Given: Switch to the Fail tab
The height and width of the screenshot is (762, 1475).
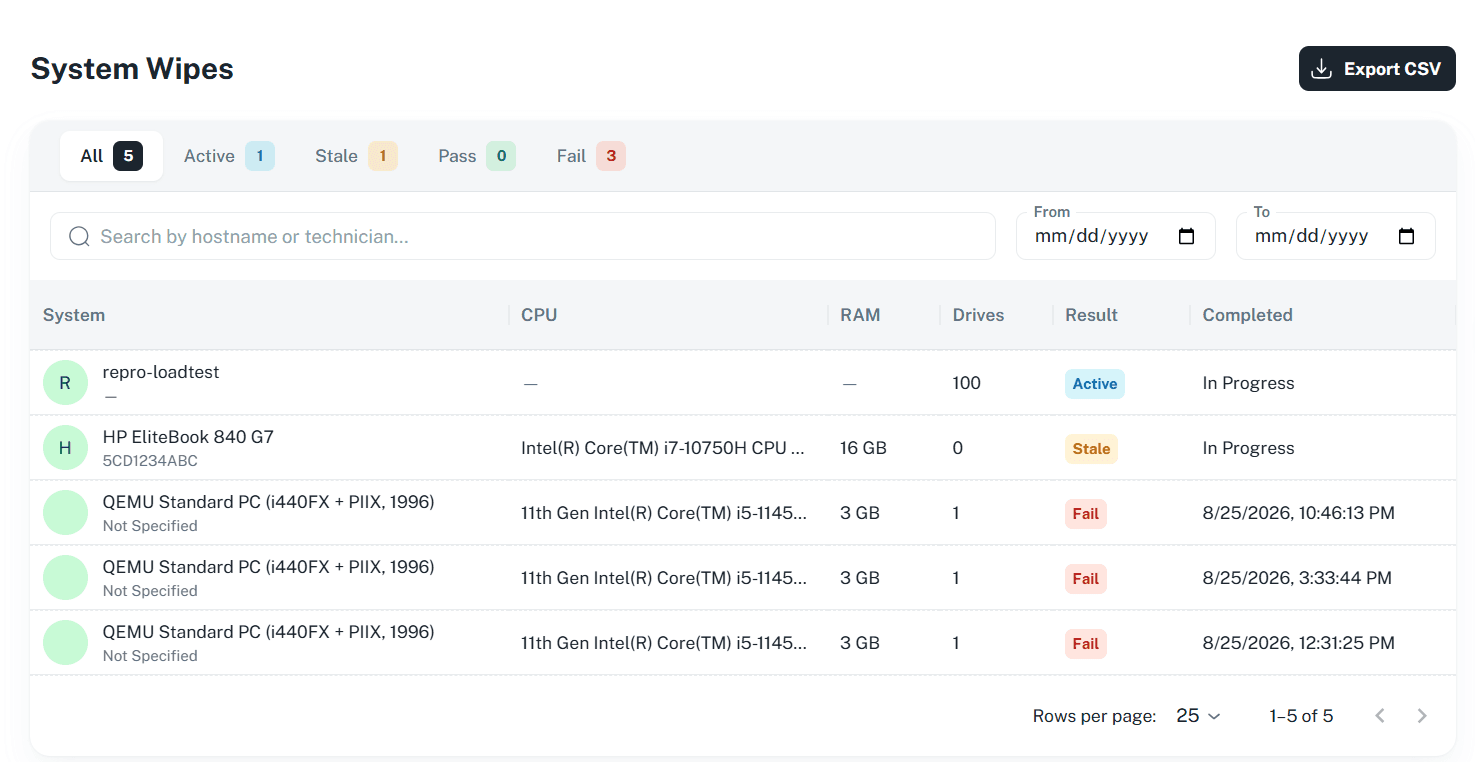Looking at the screenshot, I should tap(591, 156).
